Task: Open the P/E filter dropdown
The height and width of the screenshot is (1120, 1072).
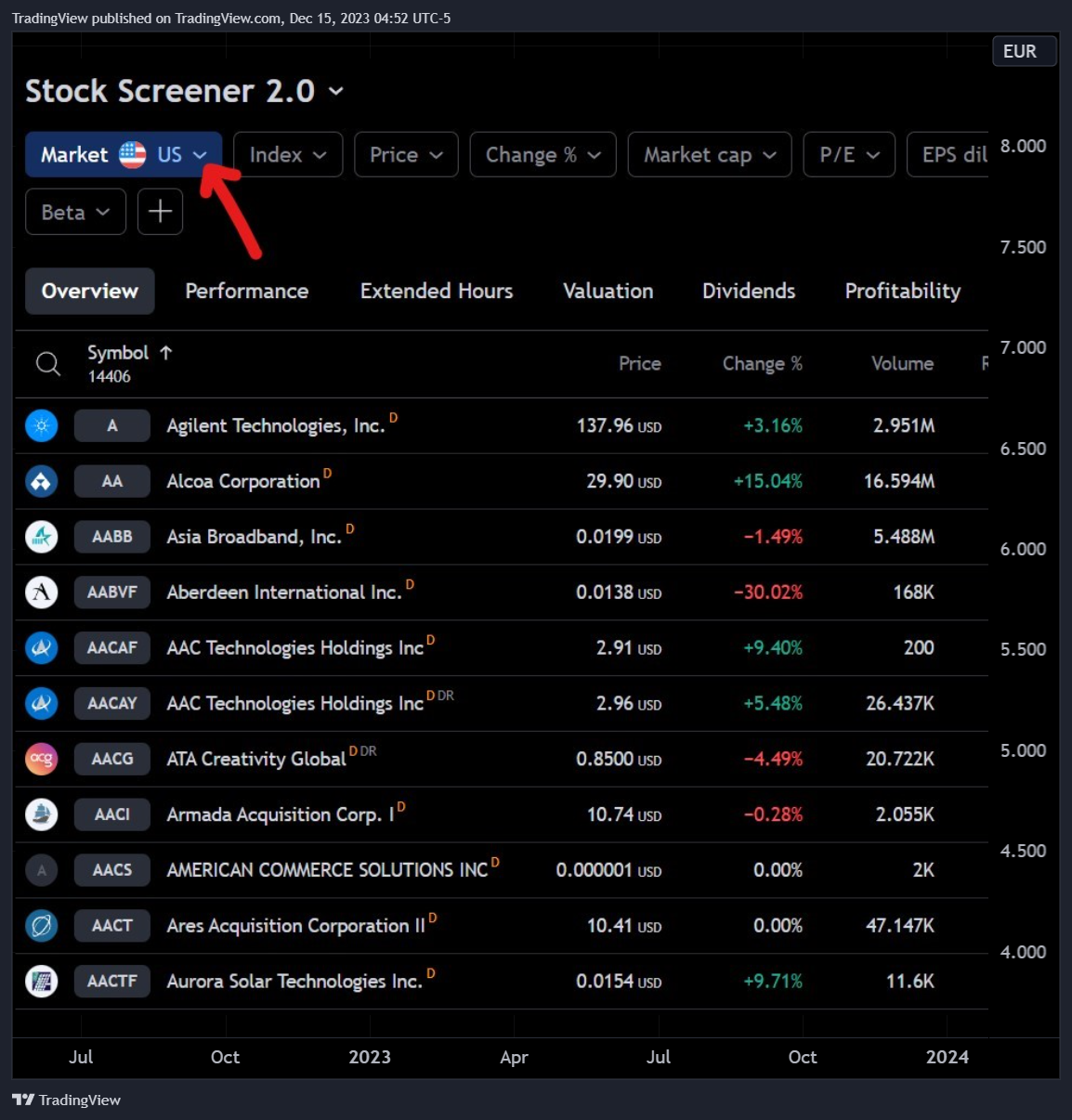Action: coord(849,154)
